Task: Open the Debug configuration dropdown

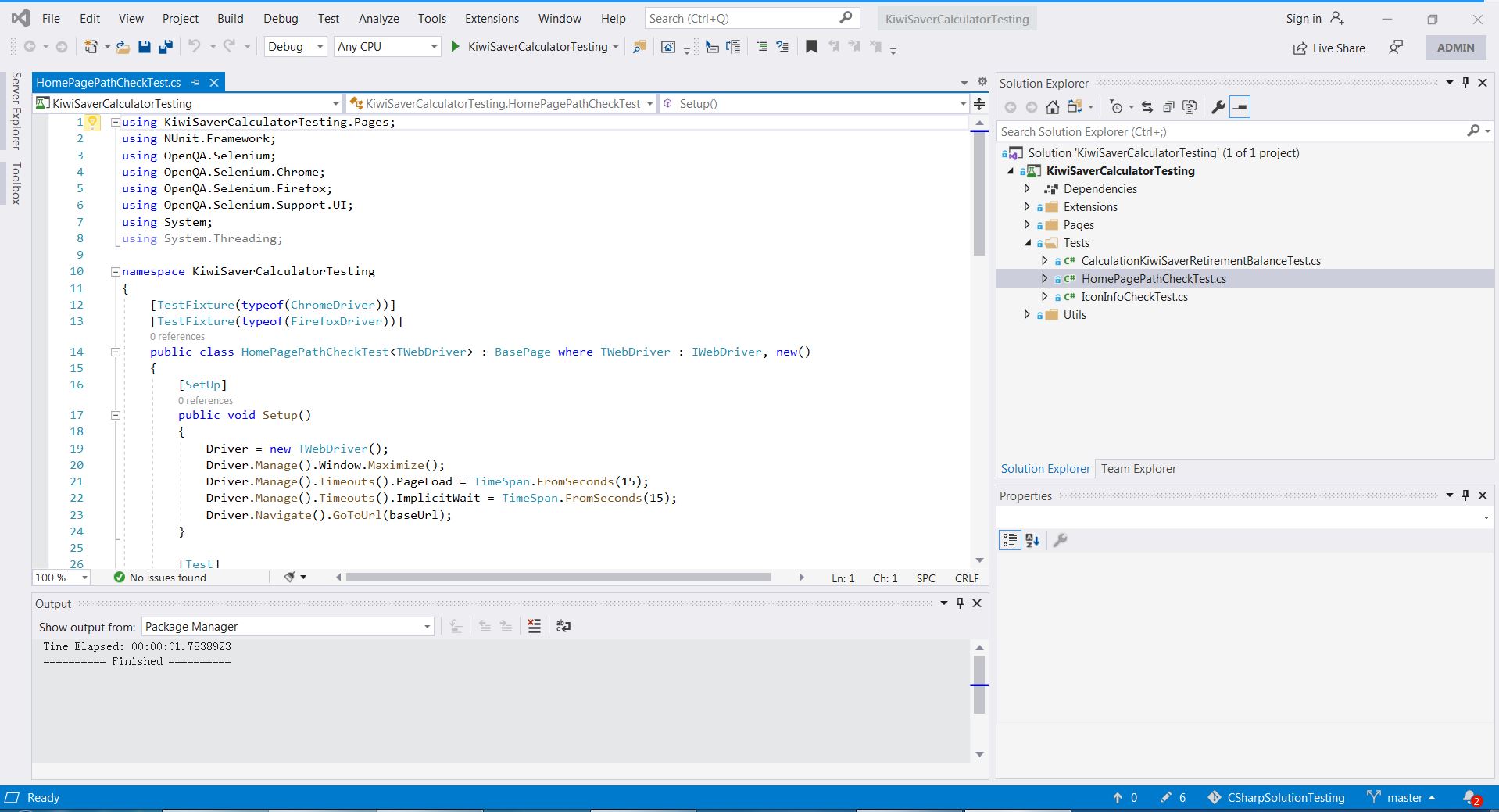Action: click(x=295, y=47)
